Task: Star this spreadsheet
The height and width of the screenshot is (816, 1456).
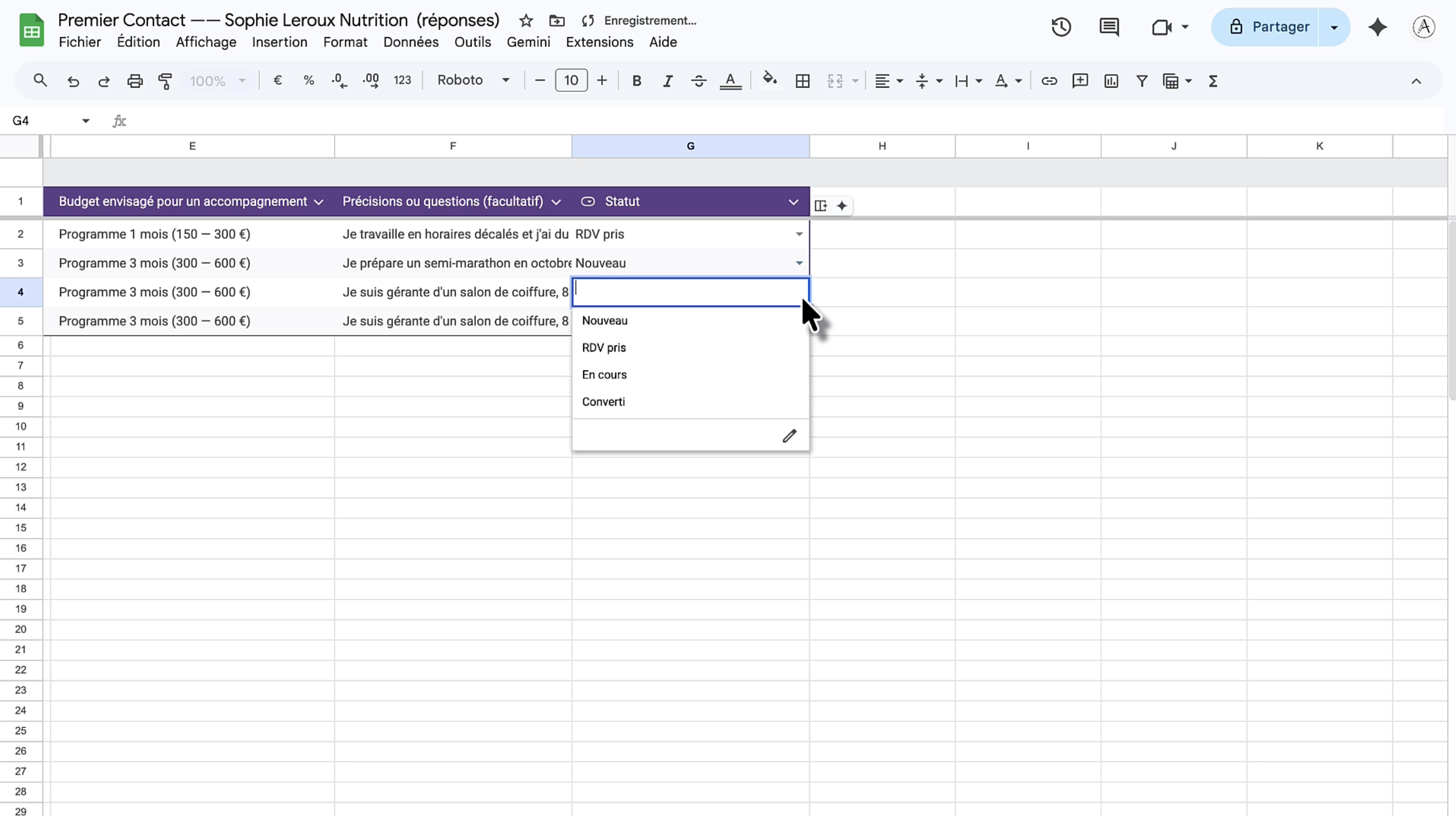Action: (x=526, y=21)
